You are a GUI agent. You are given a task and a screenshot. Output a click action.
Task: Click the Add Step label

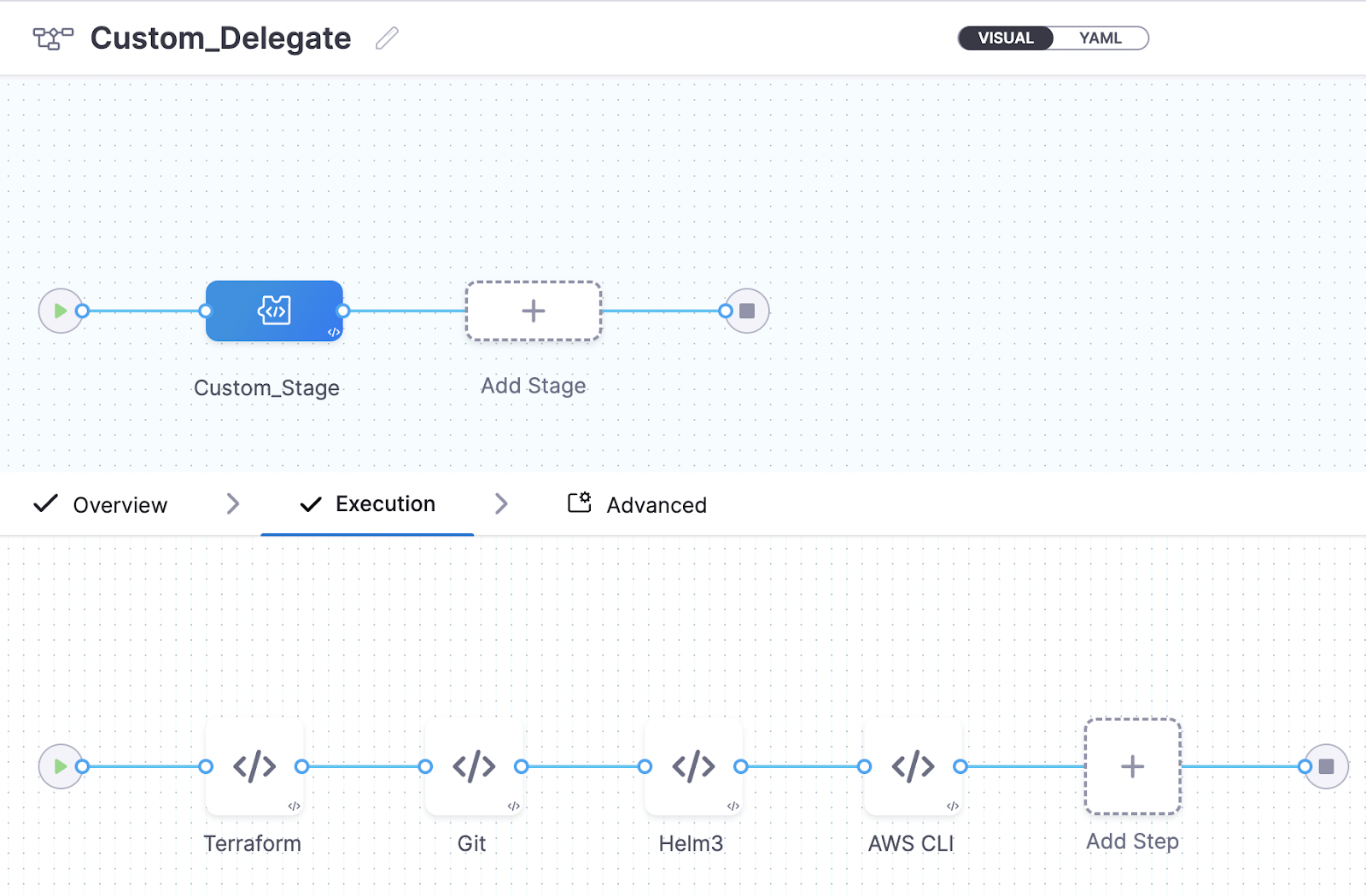coord(1132,841)
